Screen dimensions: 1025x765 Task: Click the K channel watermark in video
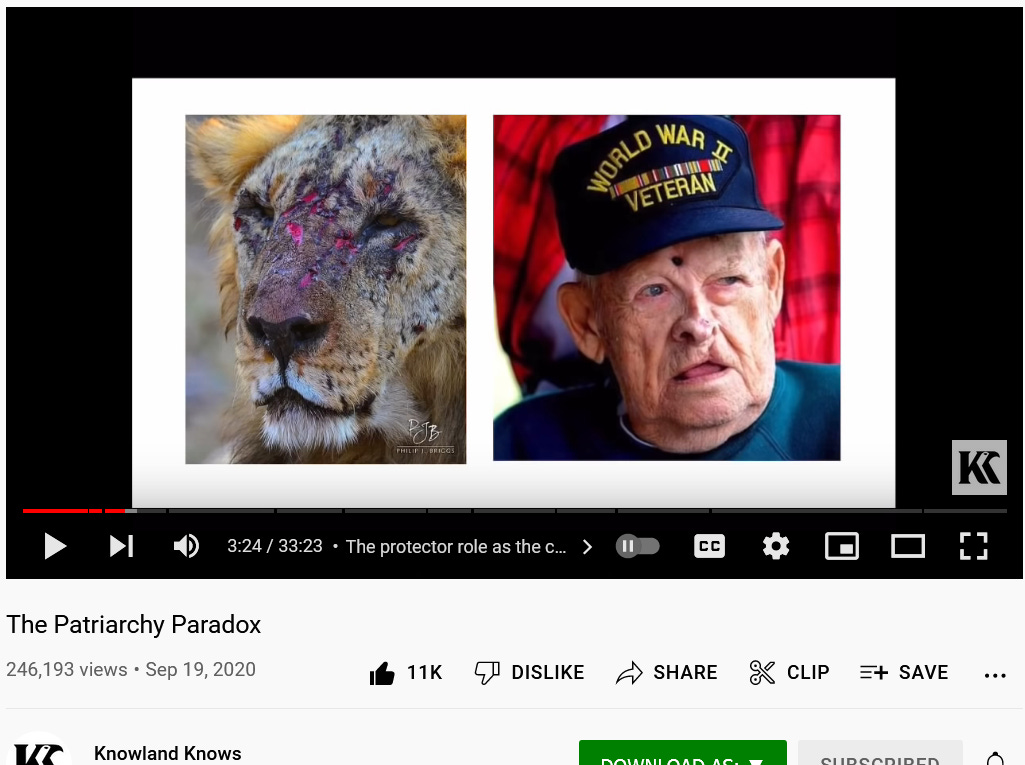979,468
